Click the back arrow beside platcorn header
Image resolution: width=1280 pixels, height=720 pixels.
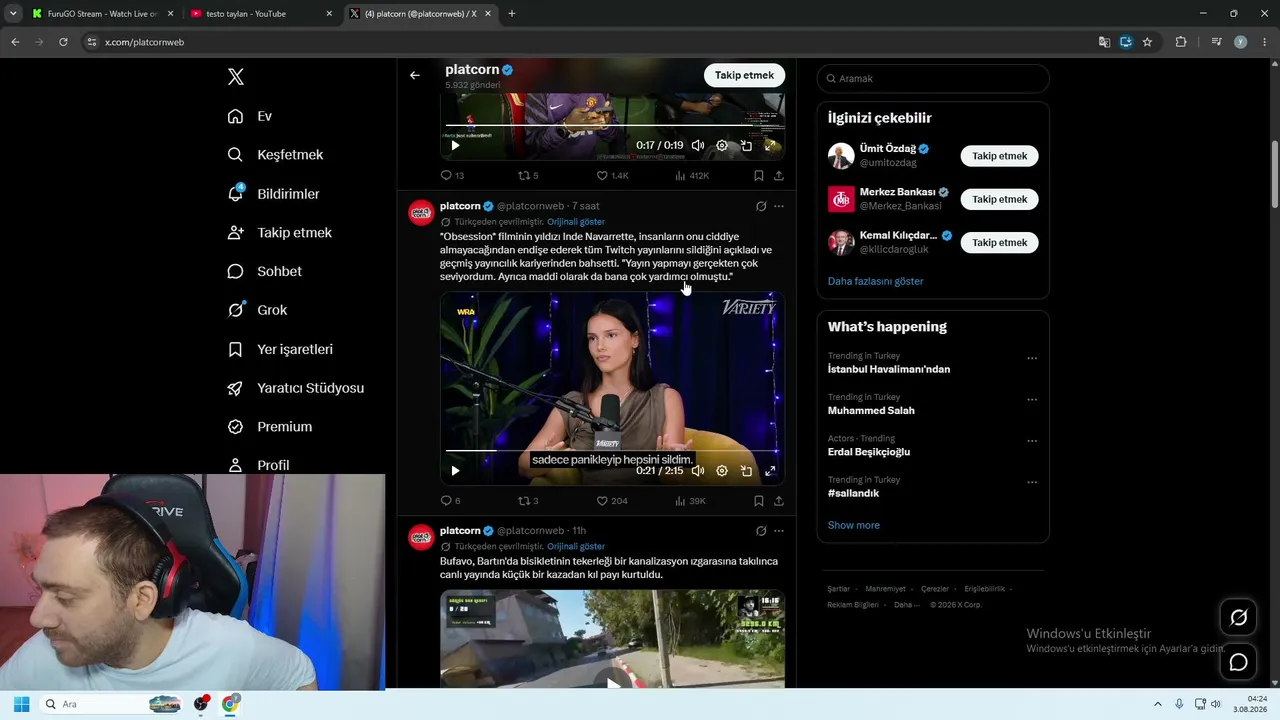415,75
